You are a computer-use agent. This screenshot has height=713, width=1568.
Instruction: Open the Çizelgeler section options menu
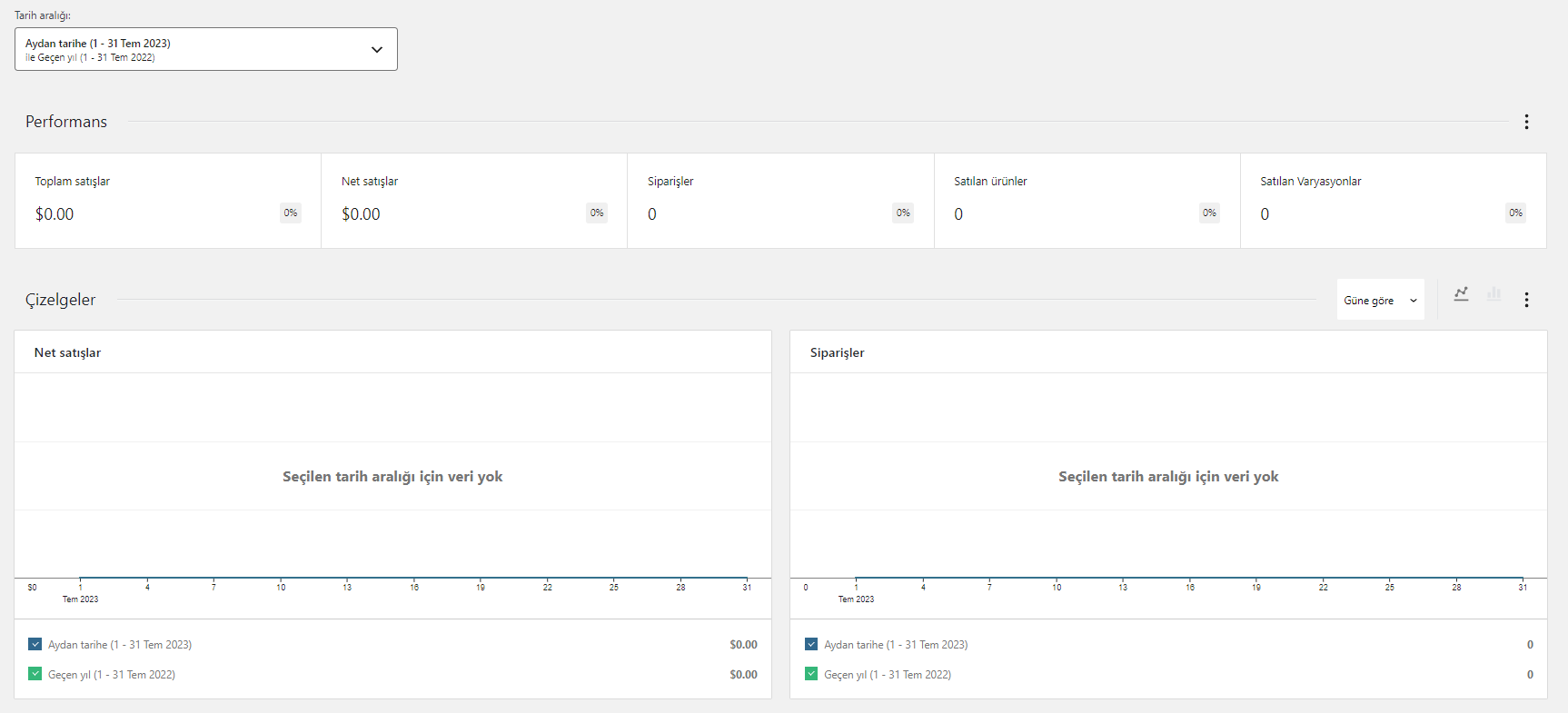[1526, 300]
